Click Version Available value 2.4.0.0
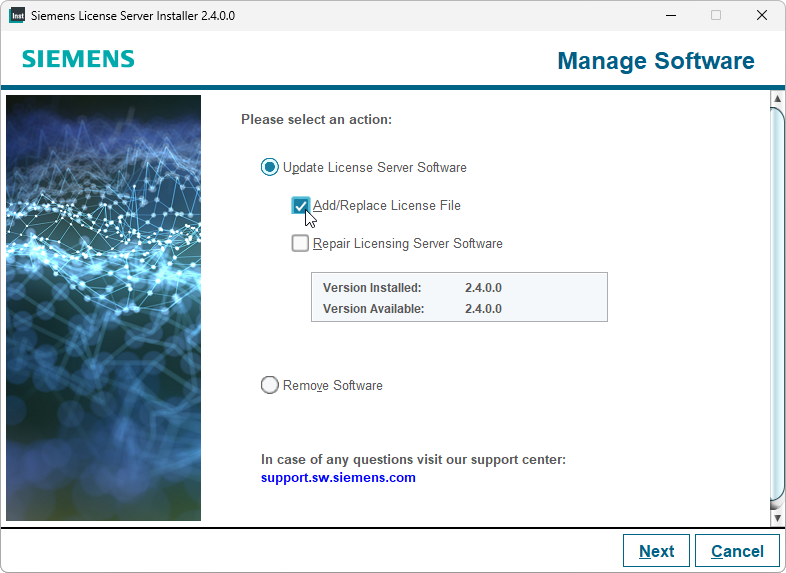This screenshot has height=573, width=786. (483, 308)
